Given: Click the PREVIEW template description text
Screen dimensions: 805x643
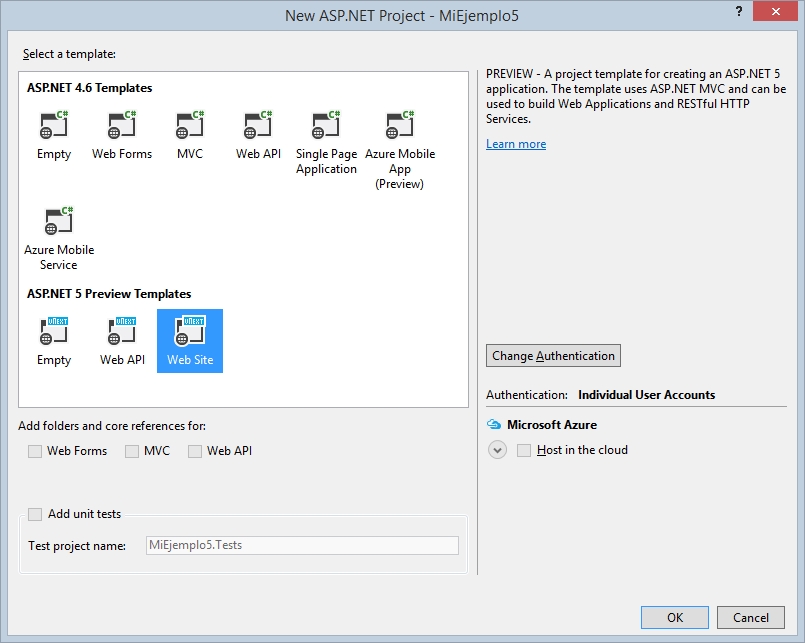Looking at the screenshot, I should click(x=636, y=96).
